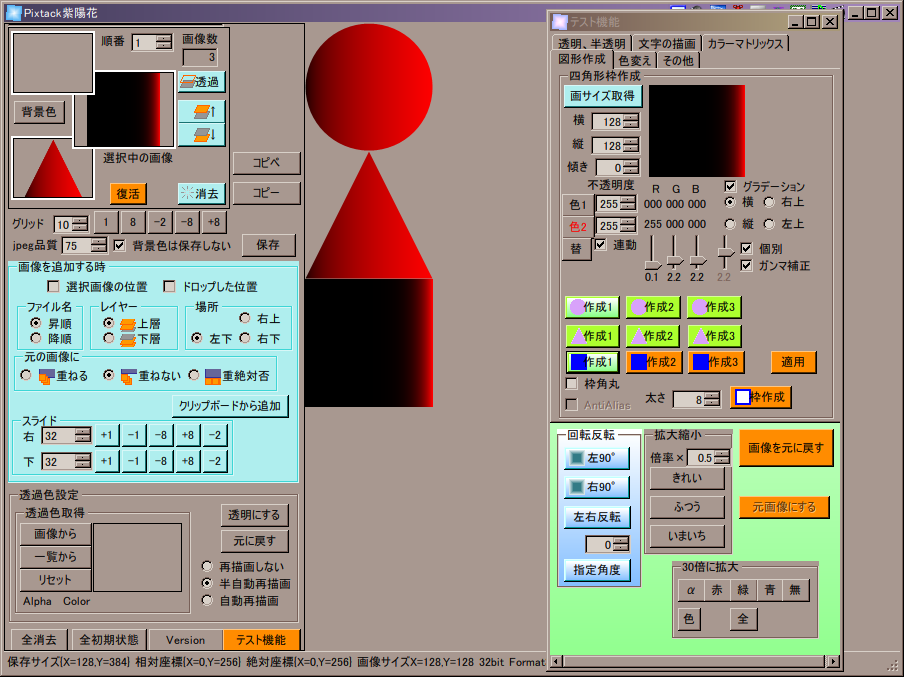
Task: Switch to 文字の描画 tab
Action: pos(667,44)
